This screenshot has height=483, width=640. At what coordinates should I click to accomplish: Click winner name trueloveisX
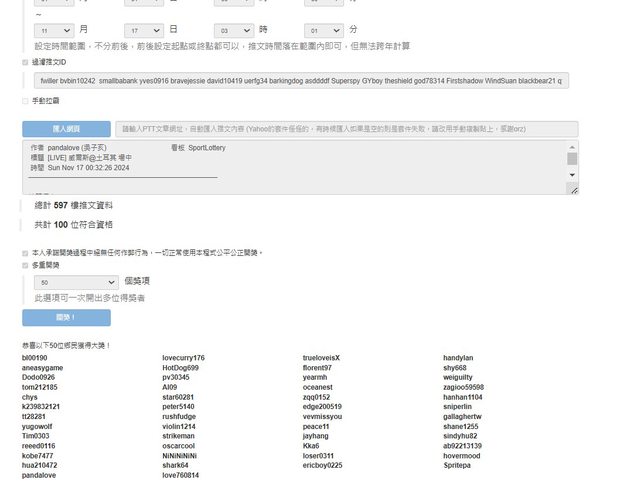click(x=322, y=357)
